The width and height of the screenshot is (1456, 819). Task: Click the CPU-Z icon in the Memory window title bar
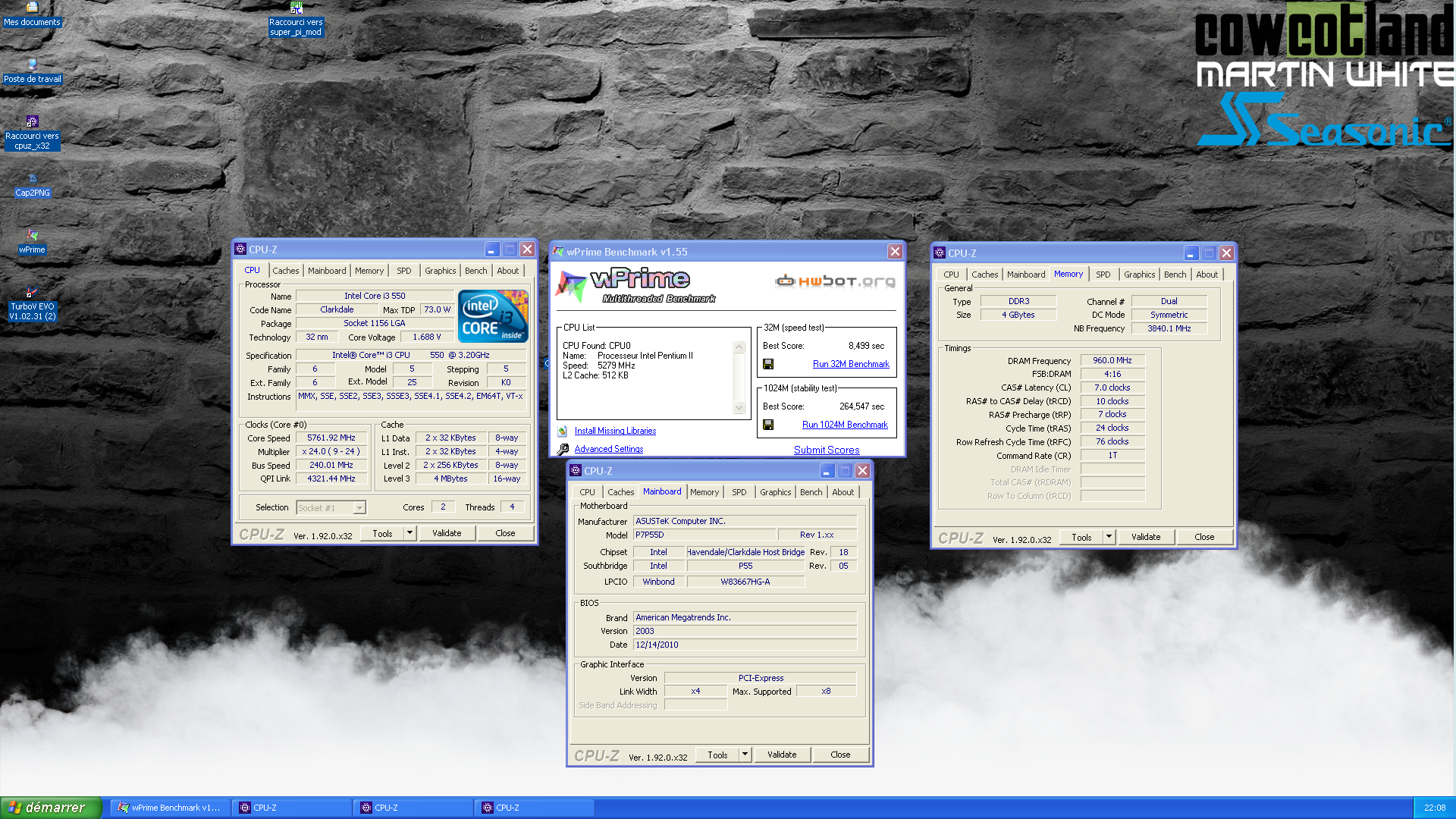tap(940, 253)
